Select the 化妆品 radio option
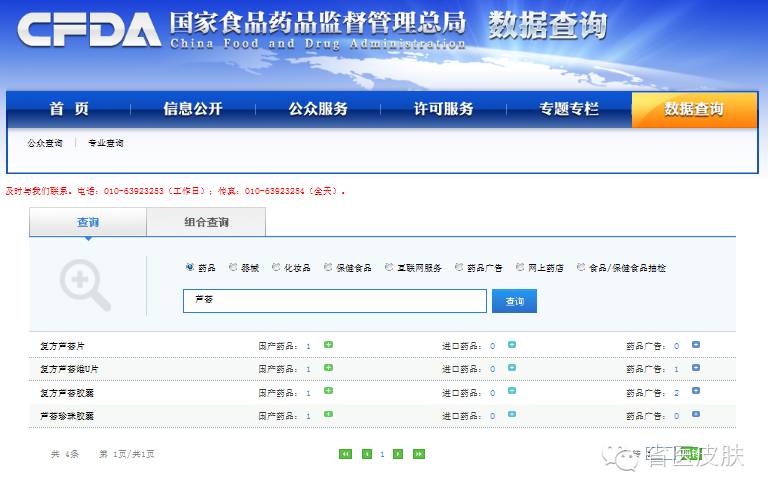This screenshot has width=768, height=494. (x=276, y=267)
